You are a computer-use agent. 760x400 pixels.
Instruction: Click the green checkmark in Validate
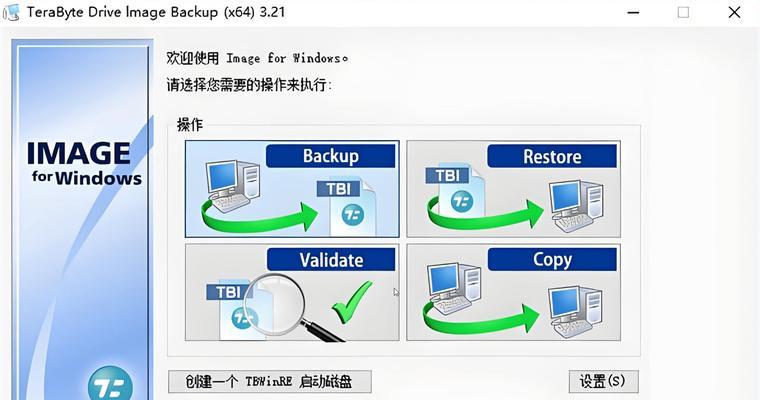click(x=352, y=303)
